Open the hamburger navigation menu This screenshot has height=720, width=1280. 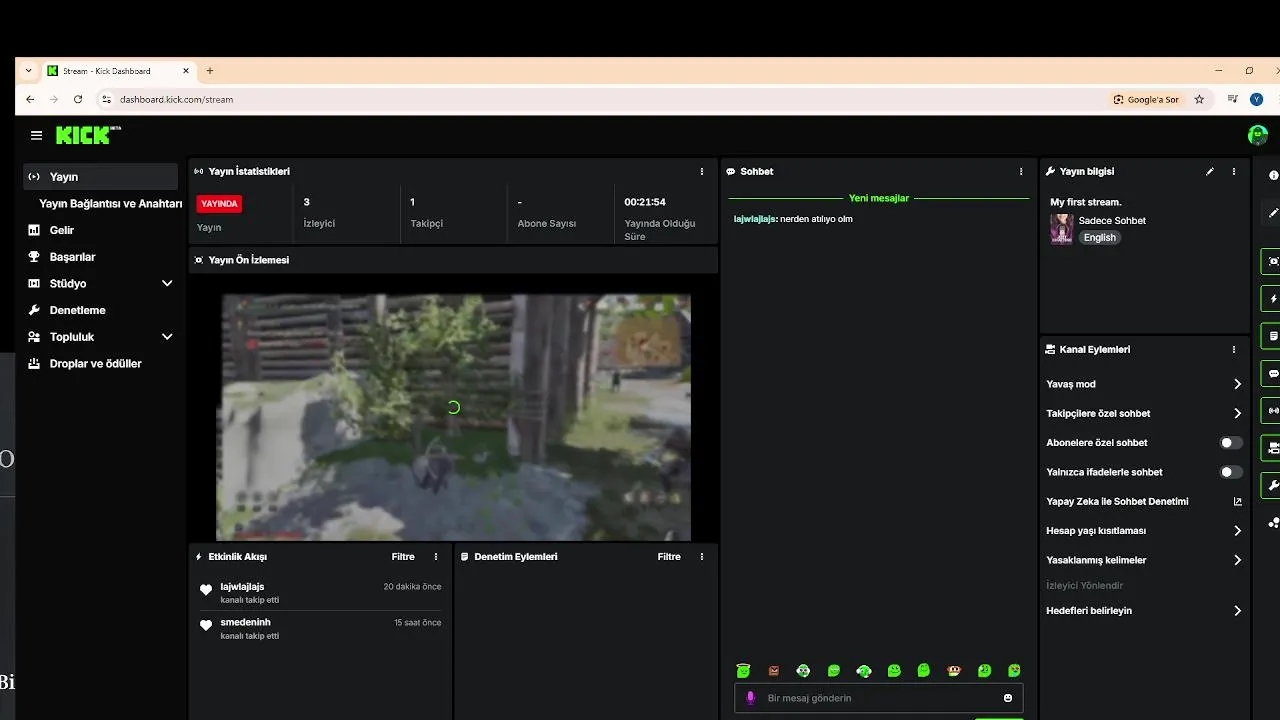[36, 135]
